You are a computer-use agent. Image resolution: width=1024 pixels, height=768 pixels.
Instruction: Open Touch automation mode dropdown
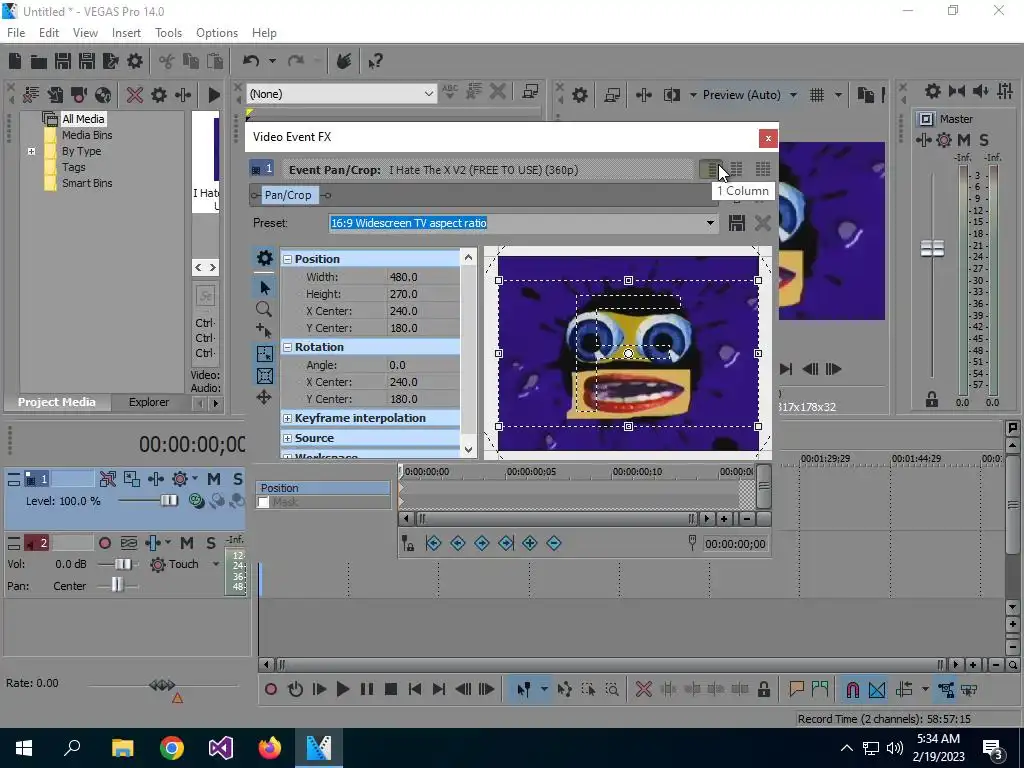(216, 564)
